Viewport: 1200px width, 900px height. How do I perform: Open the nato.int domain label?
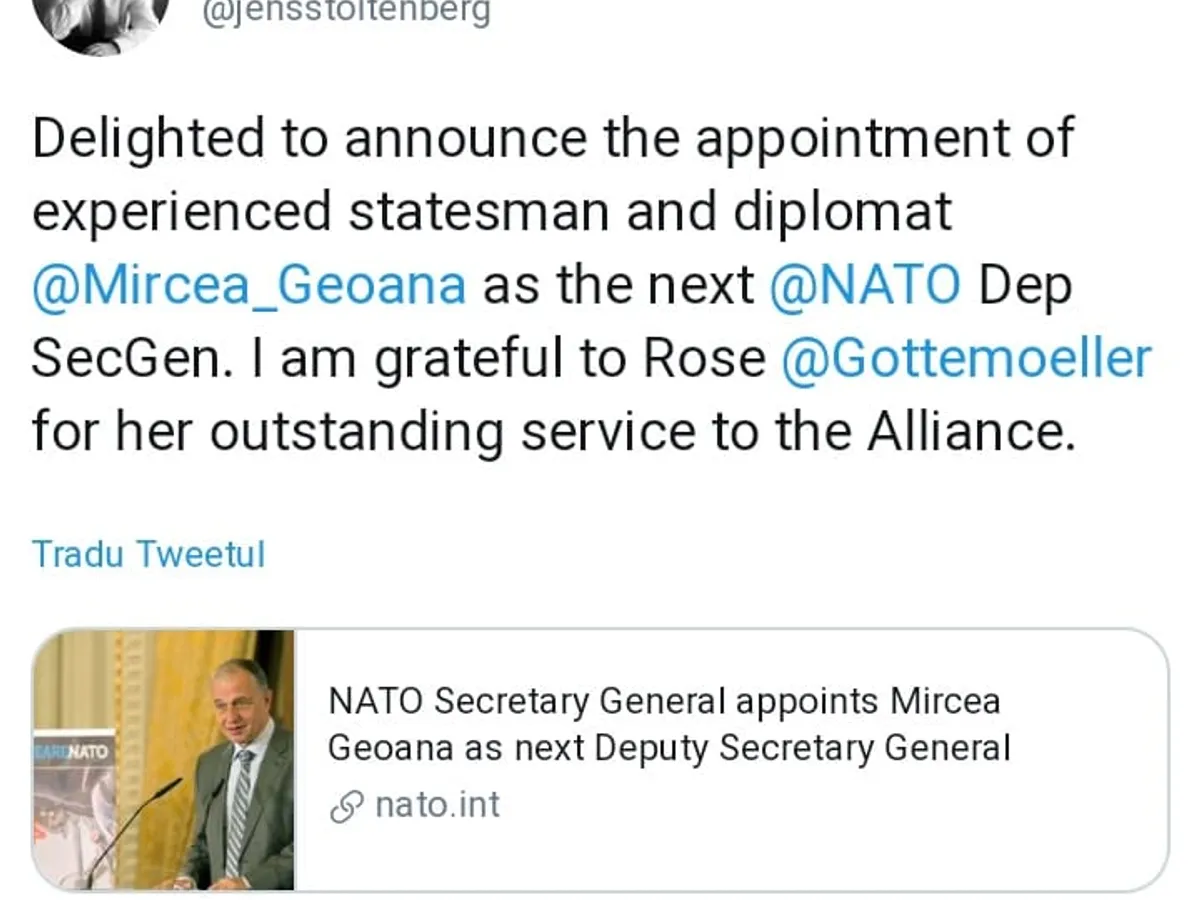click(437, 805)
